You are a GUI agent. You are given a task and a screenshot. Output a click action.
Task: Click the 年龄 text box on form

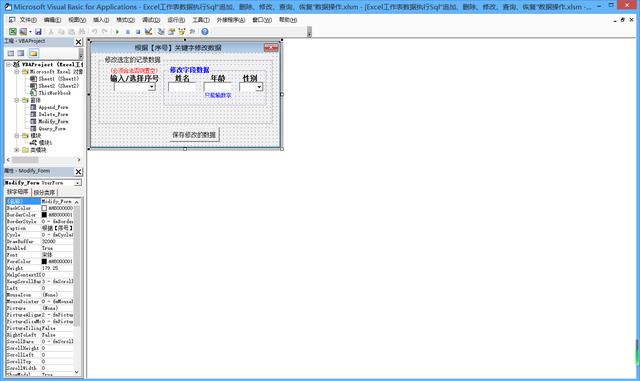[218, 87]
